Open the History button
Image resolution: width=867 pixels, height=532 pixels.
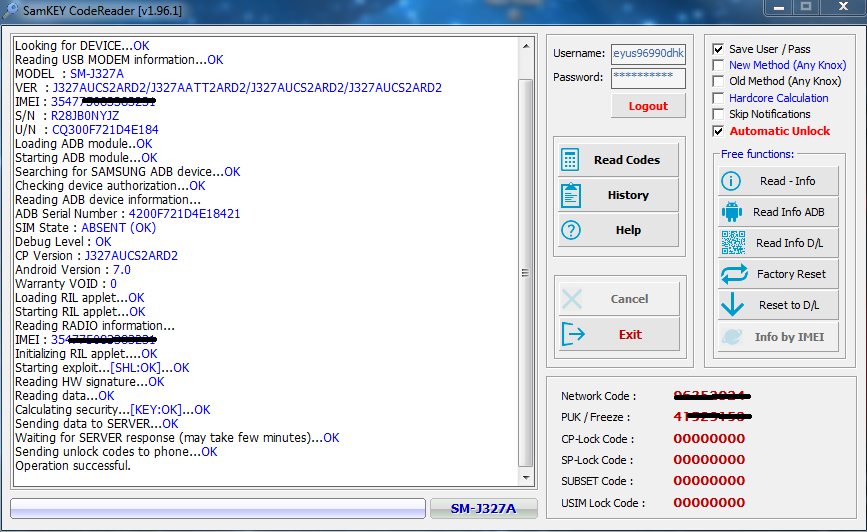[x=618, y=195]
